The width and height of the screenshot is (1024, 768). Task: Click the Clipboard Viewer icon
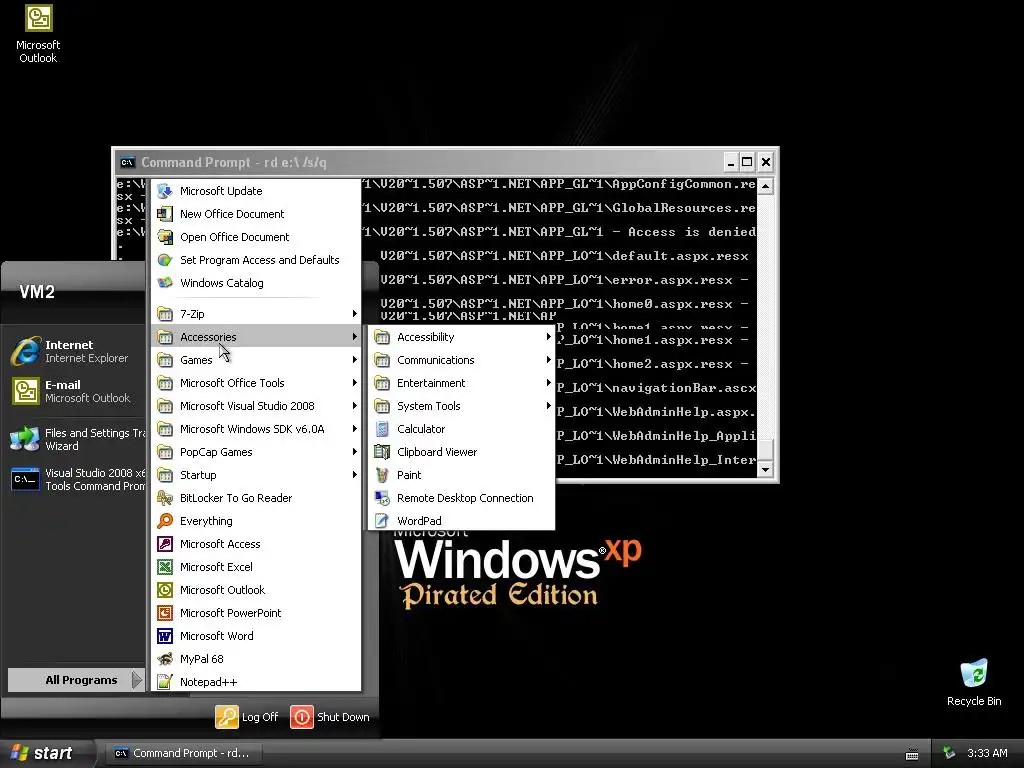click(x=382, y=452)
